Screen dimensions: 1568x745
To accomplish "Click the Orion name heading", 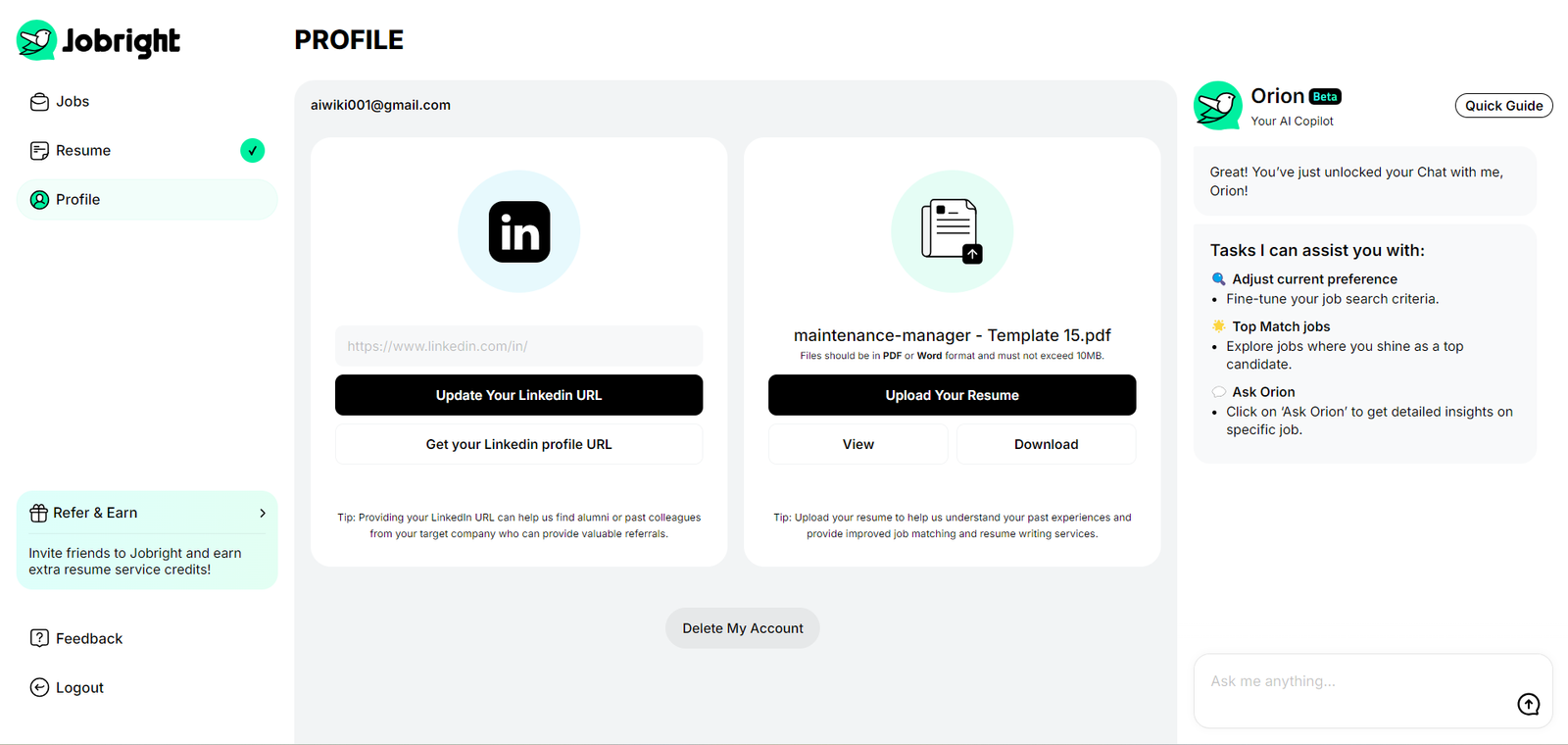I will pos(1277,96).
